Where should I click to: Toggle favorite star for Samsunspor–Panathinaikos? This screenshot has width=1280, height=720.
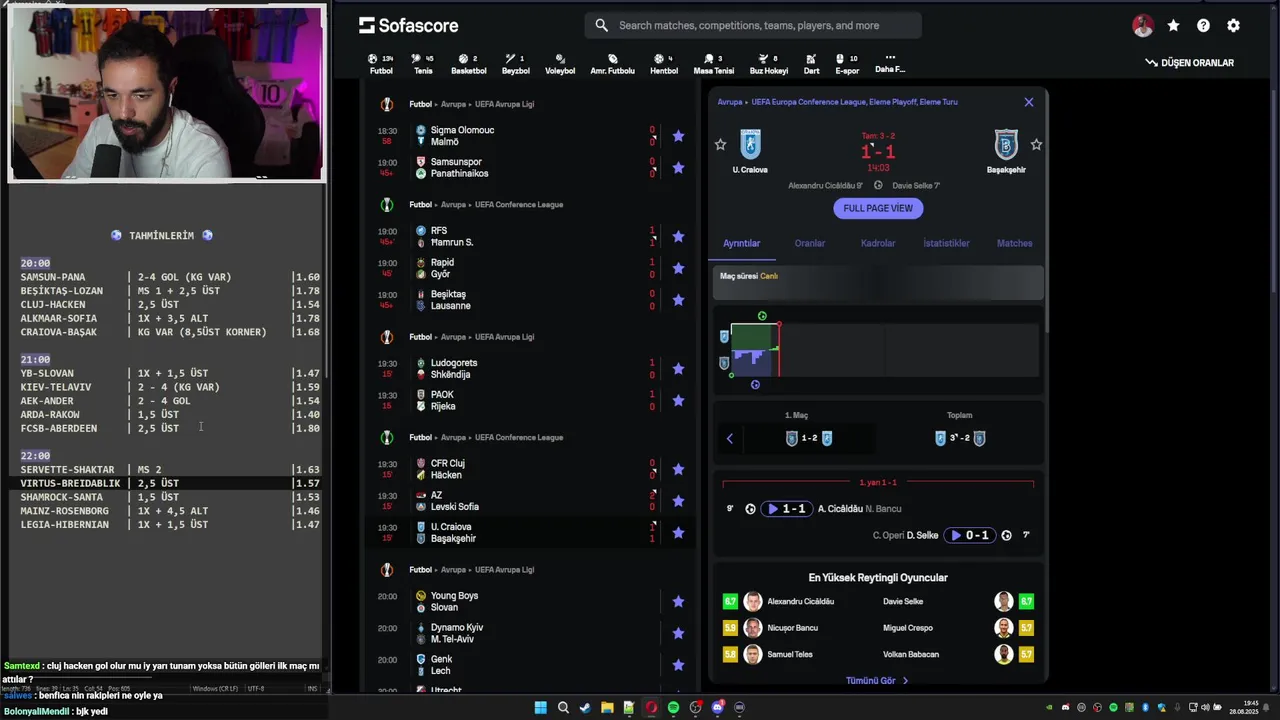pos(678,168)
